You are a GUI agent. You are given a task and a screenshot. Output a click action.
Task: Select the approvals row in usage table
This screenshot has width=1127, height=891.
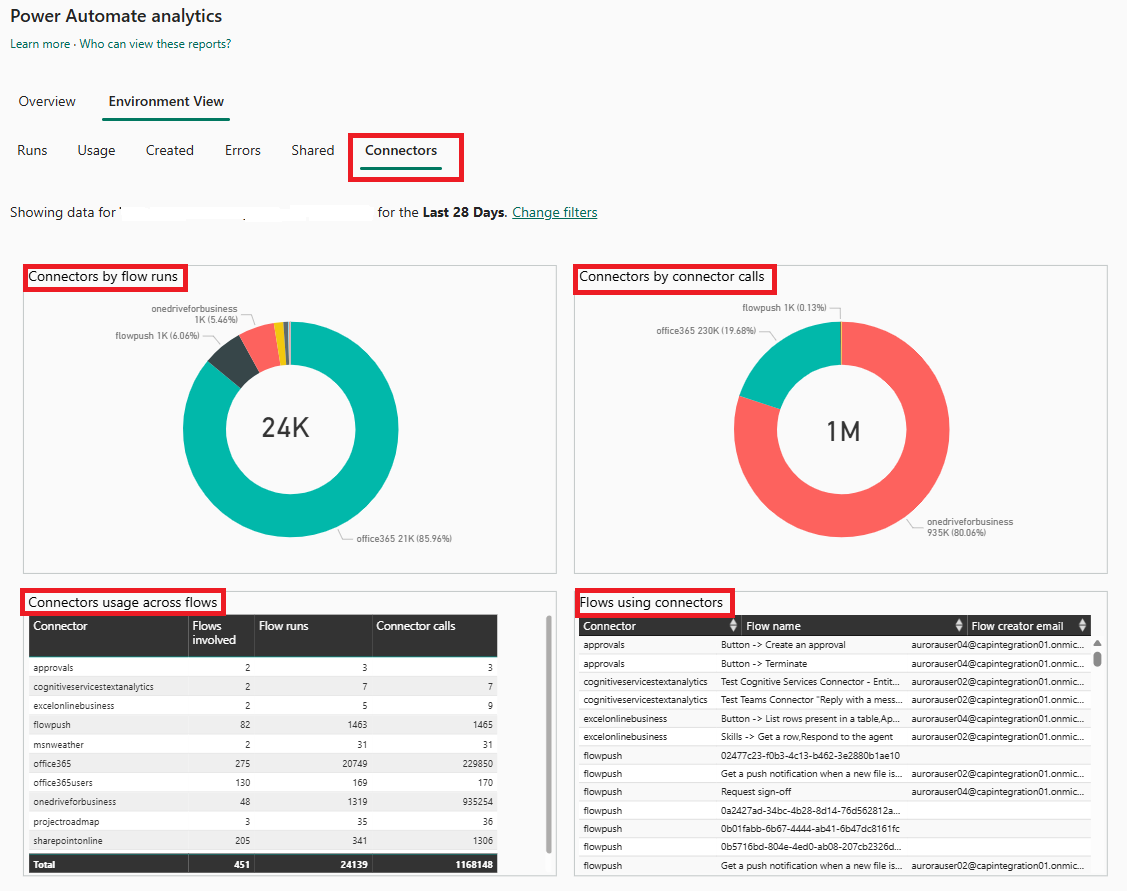[x=263, y=668]
